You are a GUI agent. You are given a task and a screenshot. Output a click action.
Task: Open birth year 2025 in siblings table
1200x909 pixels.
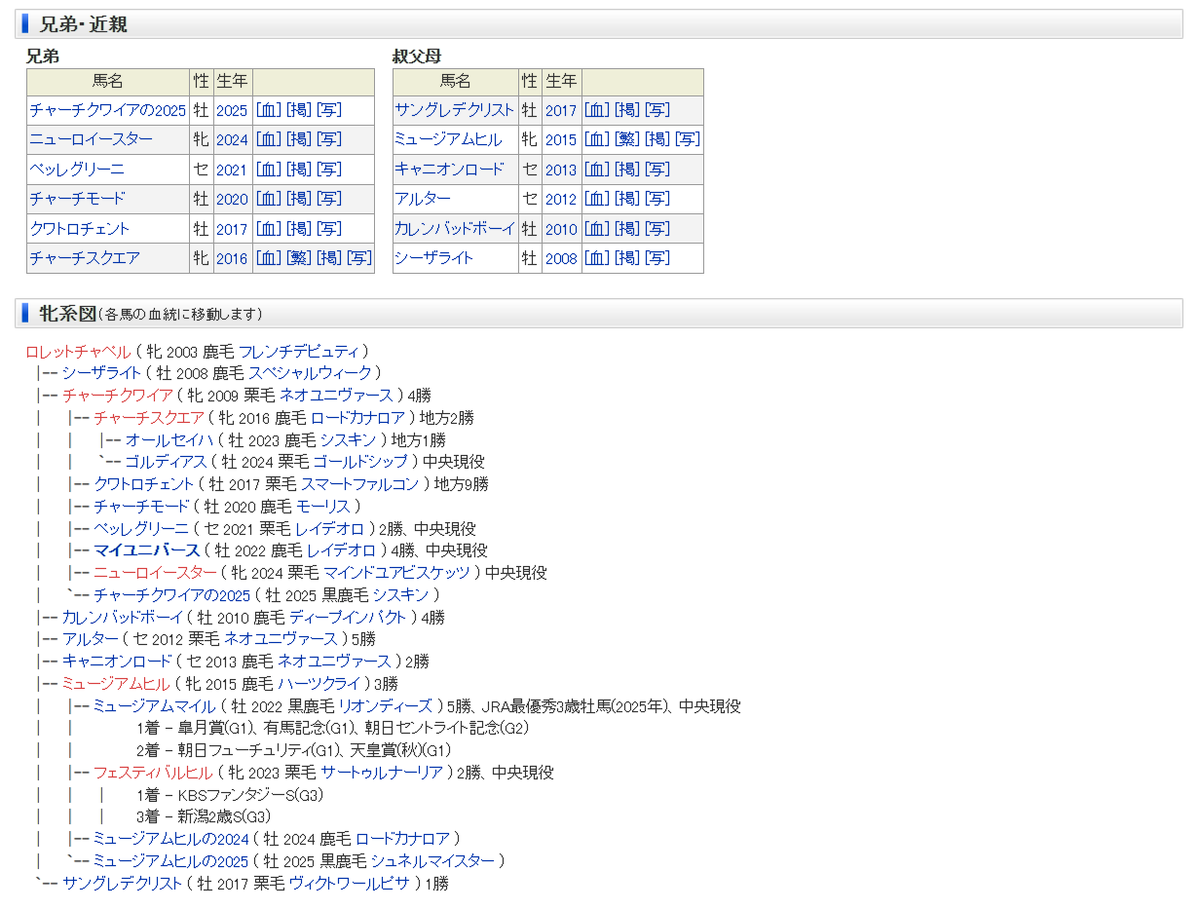pyautogui.click(x=232, y=110)
